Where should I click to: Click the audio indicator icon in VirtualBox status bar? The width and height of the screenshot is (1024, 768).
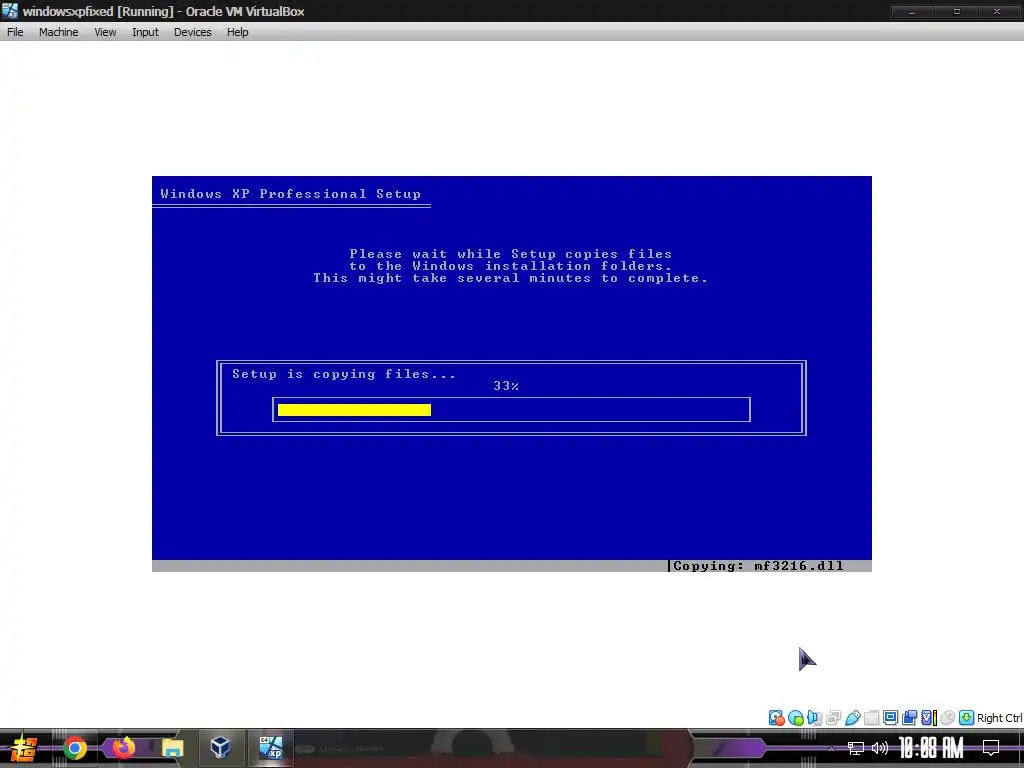coord(814,718)
